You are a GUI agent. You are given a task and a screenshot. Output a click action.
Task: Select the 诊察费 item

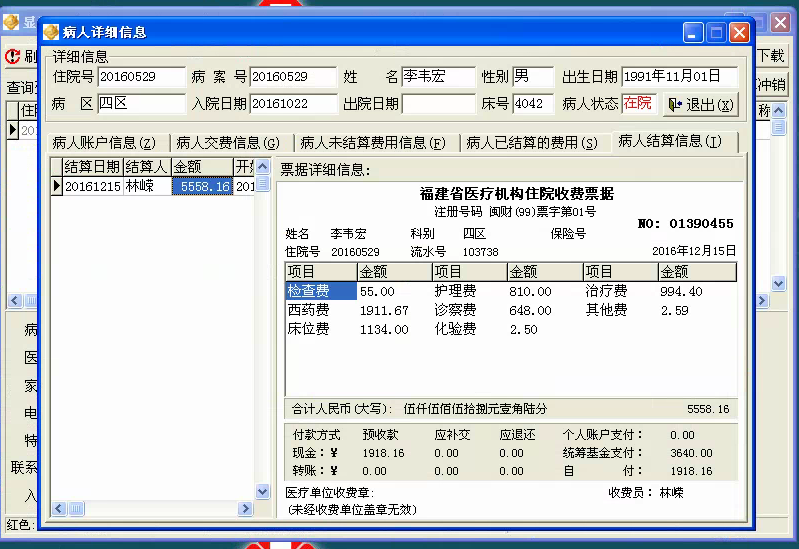coord(455,310)
